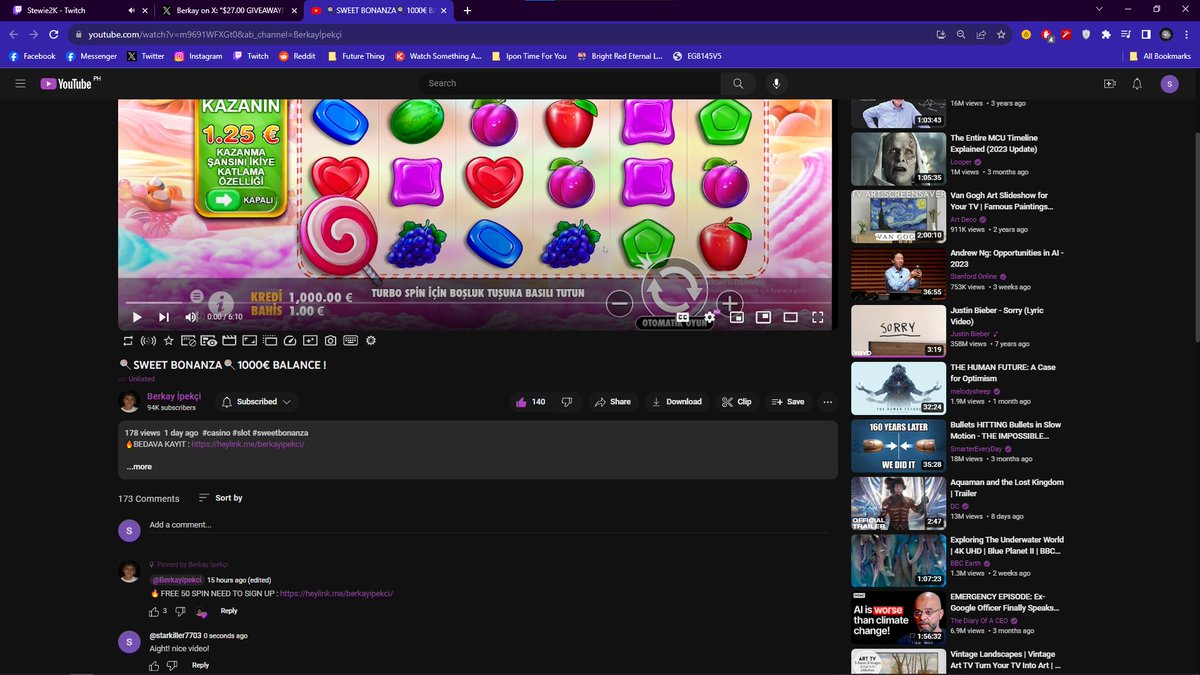The width and height of the screenshot is (1200, 675).
Task: Click the YouTube search box
Action: pyautogui.click(x=568, y=84)
